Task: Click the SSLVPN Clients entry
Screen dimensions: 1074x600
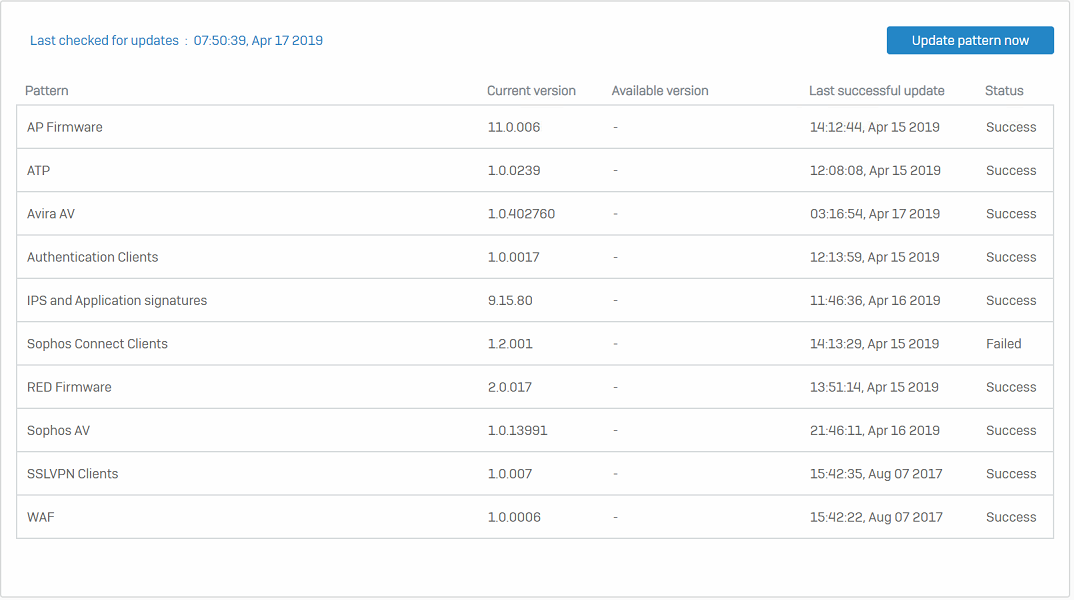Action: 72,474
